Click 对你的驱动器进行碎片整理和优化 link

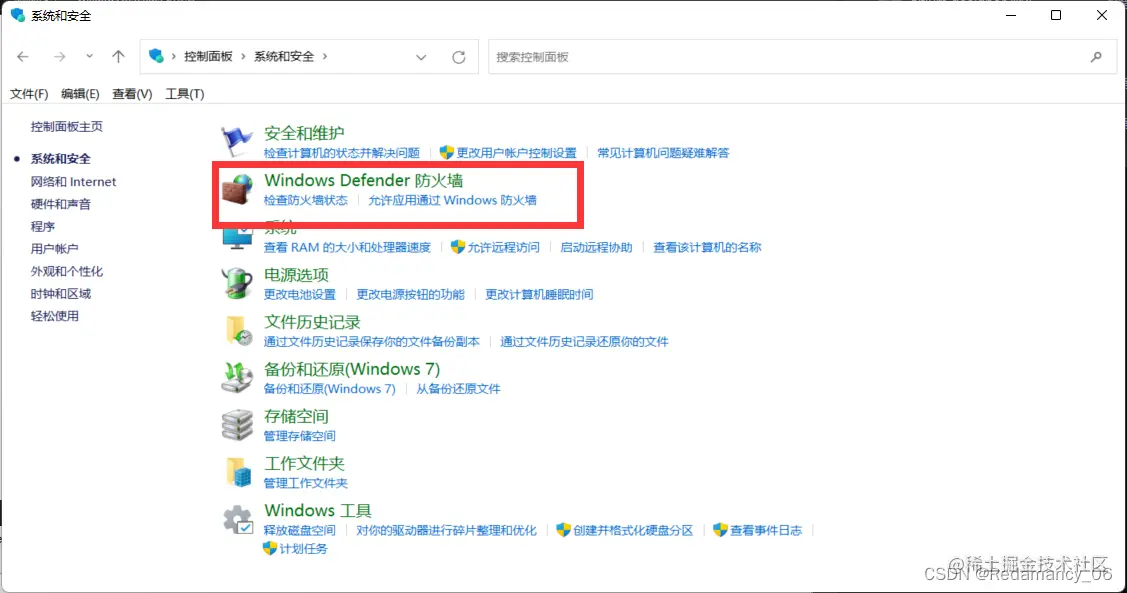(x=446, y=530)
